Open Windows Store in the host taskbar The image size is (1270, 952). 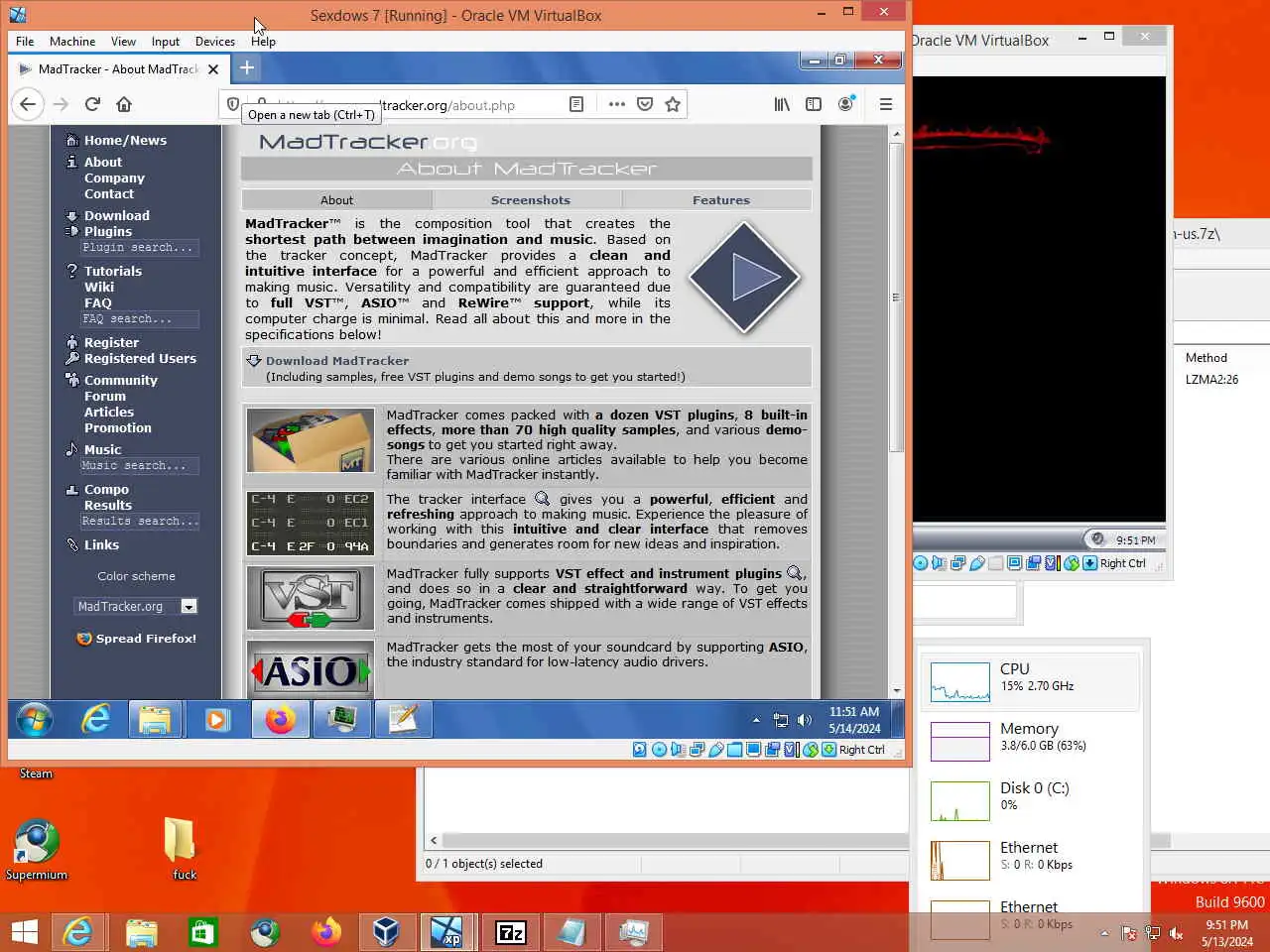coord(202,932)
